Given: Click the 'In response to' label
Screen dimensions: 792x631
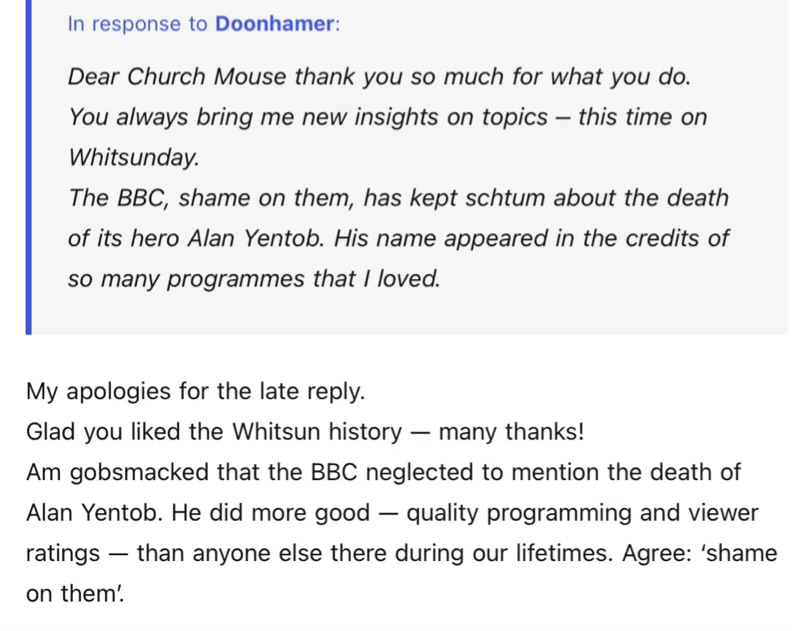Looking at the screenshot, I should [137, 24].
